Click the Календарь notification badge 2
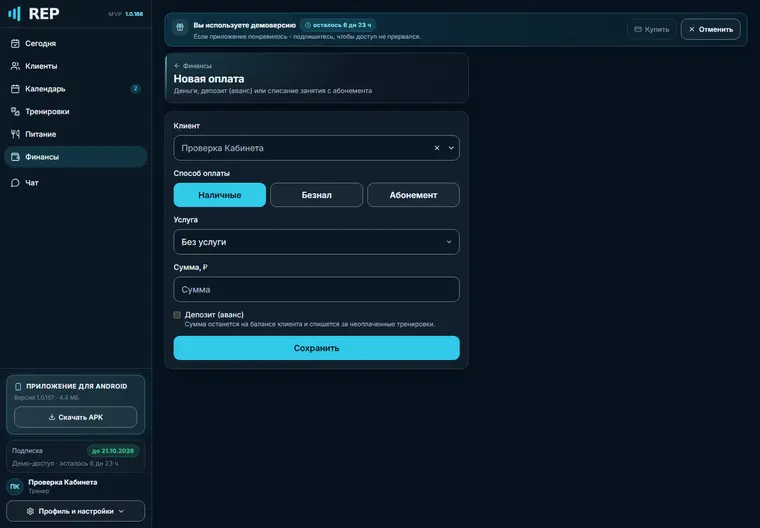Viewport: 760px width, 528px height. click(135, 89)
